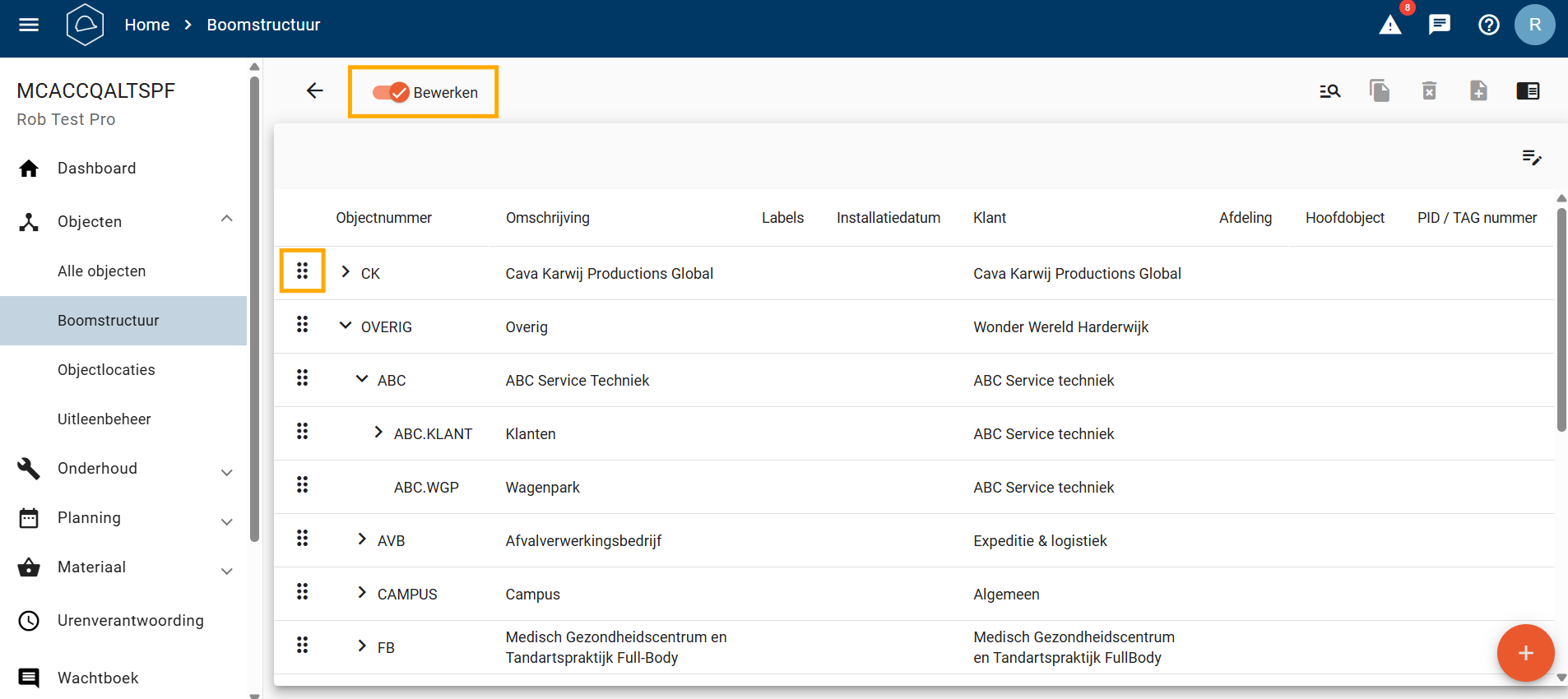
Task: Select Objectlocaties from the sidebar
Action: coord(106,370)
